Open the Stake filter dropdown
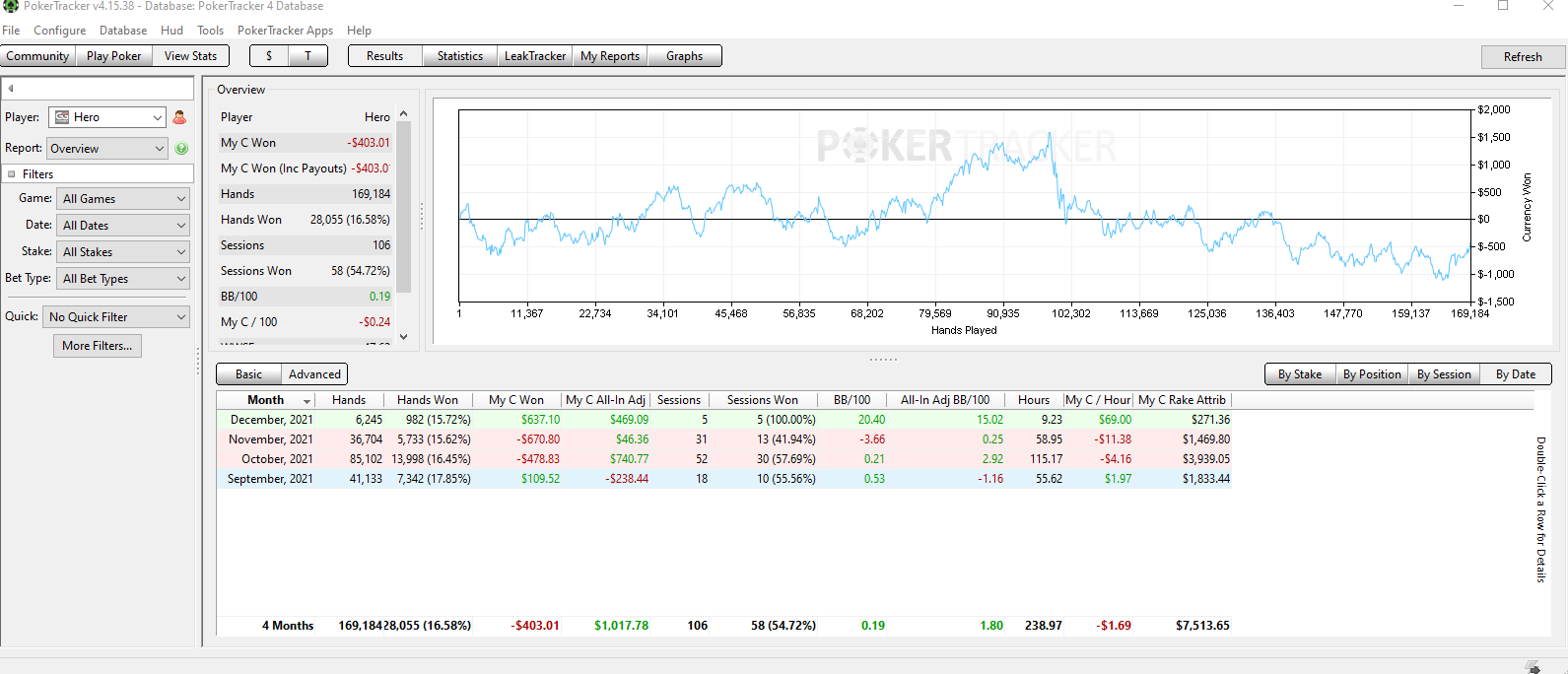Image resolution: width=1568 pixels, height=674 pixels. 123,252
